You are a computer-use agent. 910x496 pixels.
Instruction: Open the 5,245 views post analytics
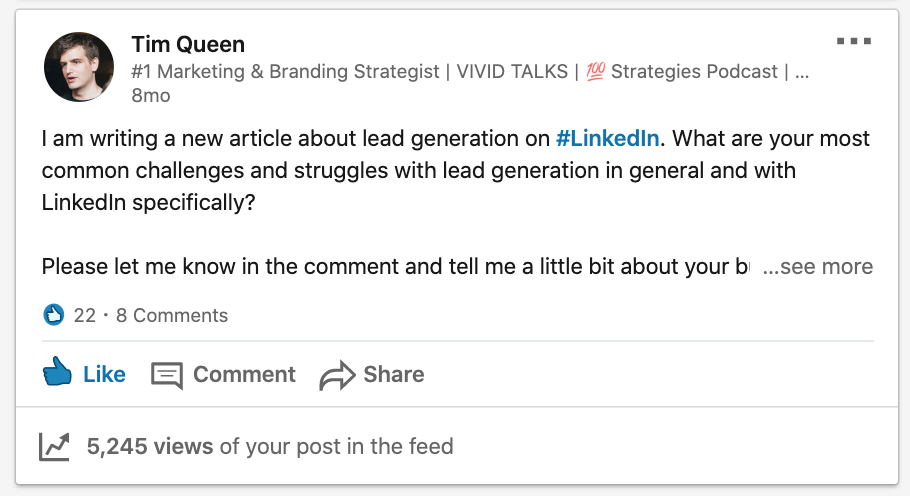tap(150, 446)
